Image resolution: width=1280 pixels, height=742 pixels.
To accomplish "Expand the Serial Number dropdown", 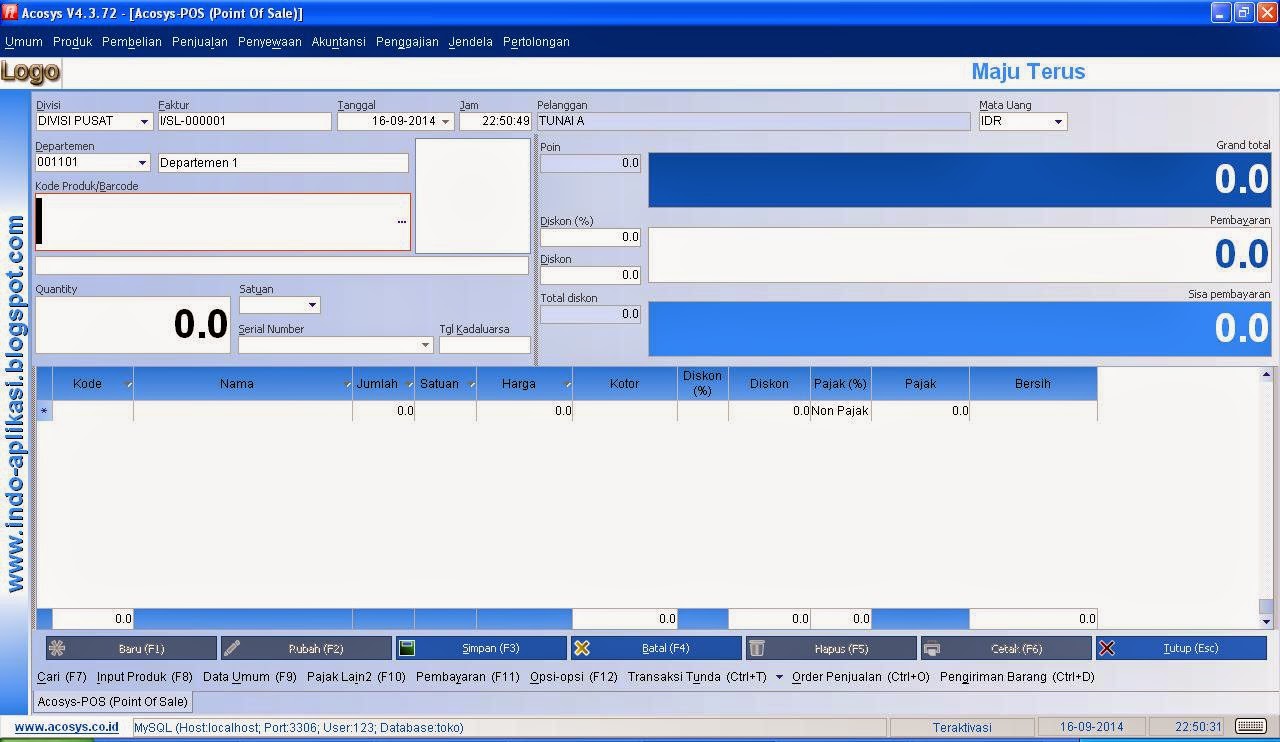I will pos(425,345).
